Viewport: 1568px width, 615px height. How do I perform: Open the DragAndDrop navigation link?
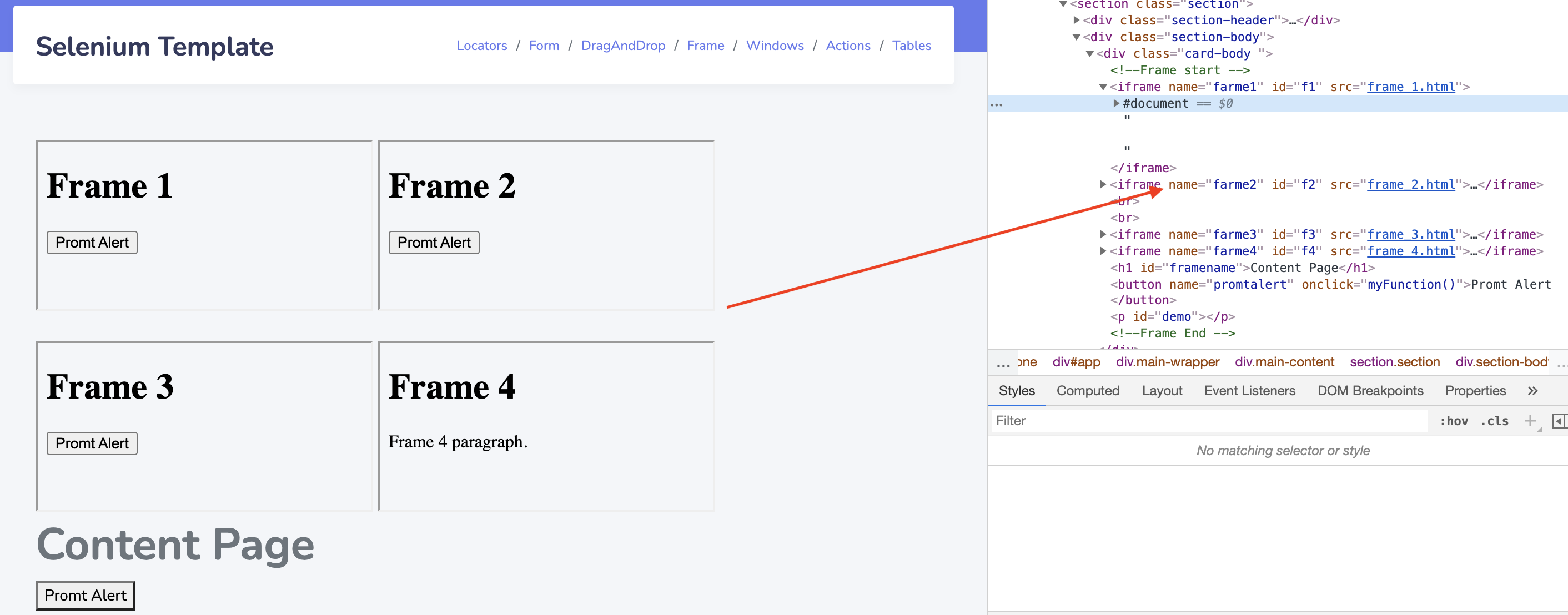click(x=622, y=46)
